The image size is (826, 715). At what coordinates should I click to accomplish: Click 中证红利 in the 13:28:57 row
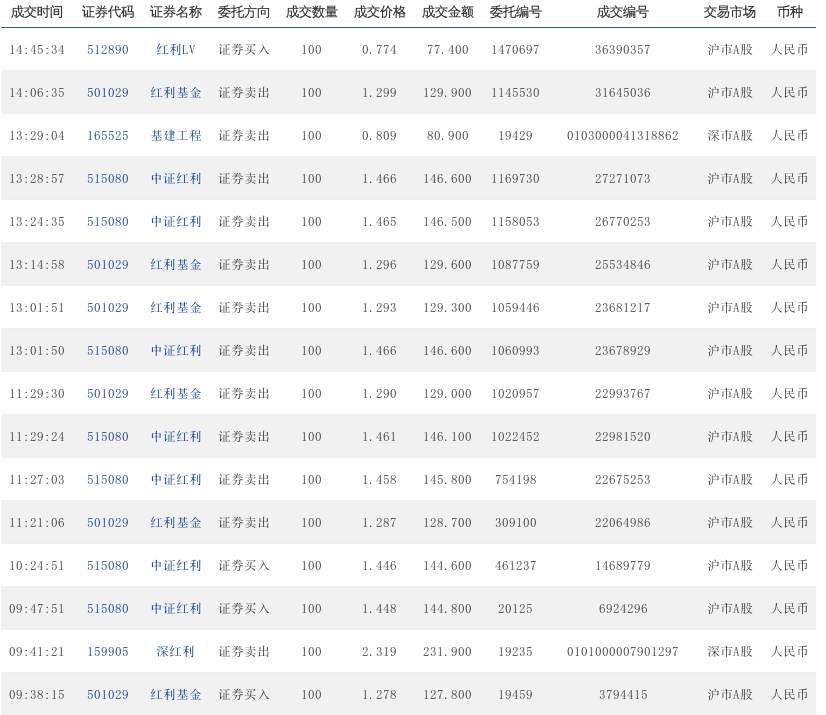(176, 179)
